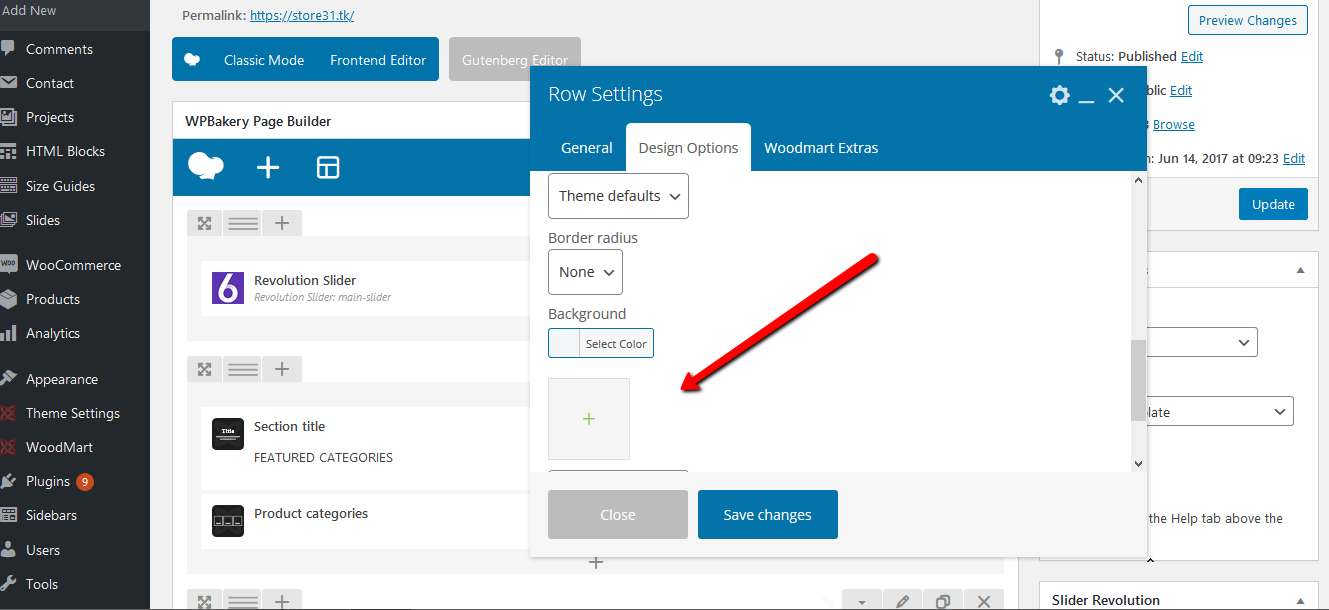Click the Browse revisions link

(1174, 124)
